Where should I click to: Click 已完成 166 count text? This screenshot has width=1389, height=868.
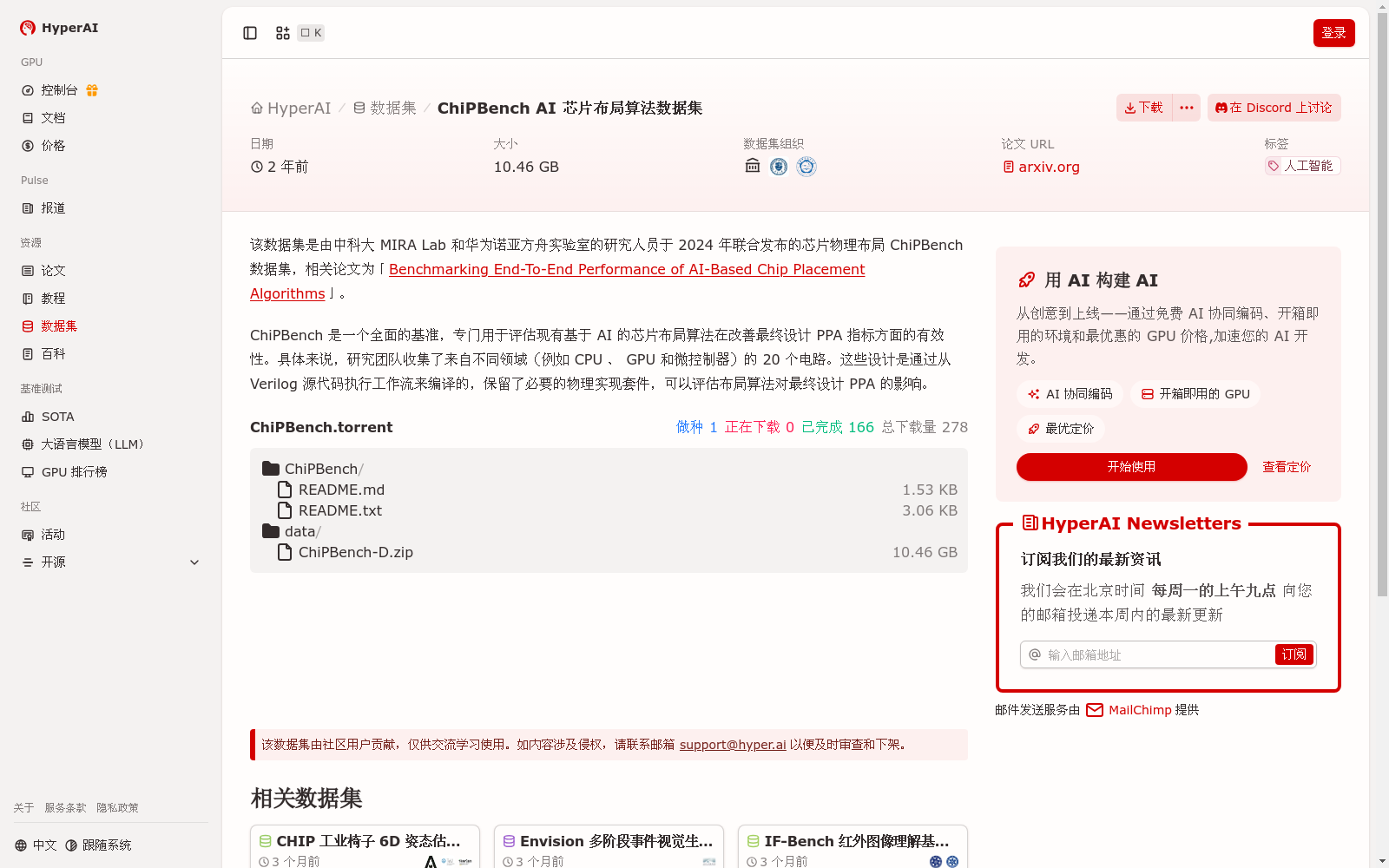838,427
